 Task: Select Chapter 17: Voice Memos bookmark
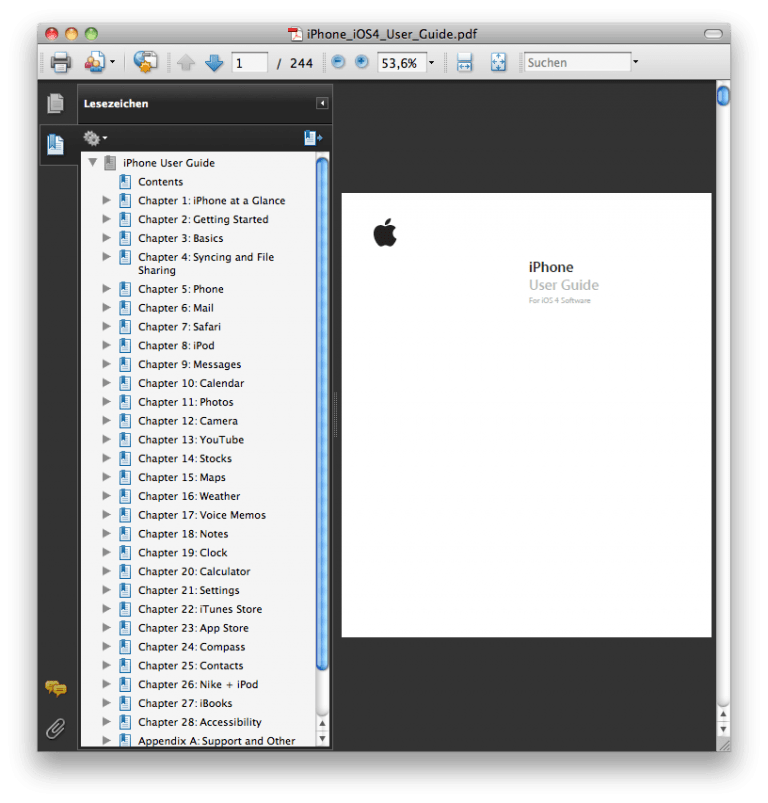pyautogui.click(x=202, y=515)
